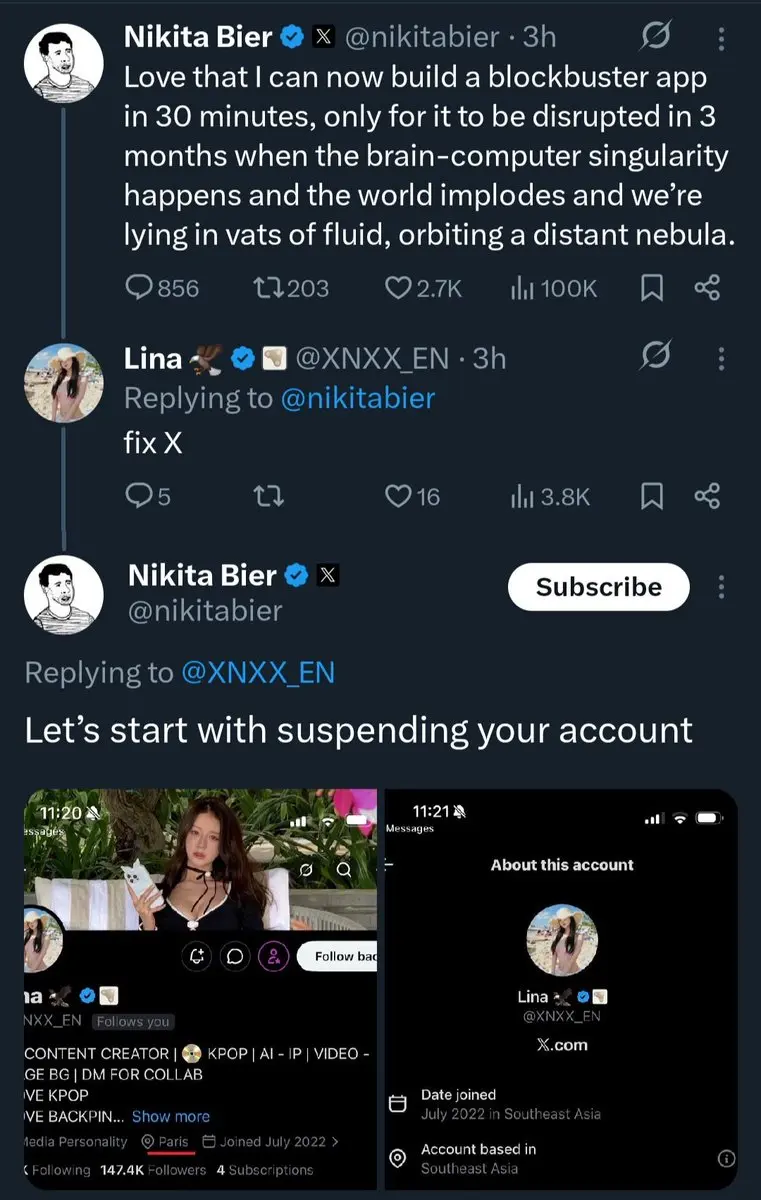Open 'About this account' screenshot image
The image size is (761, 1200).
561,988
